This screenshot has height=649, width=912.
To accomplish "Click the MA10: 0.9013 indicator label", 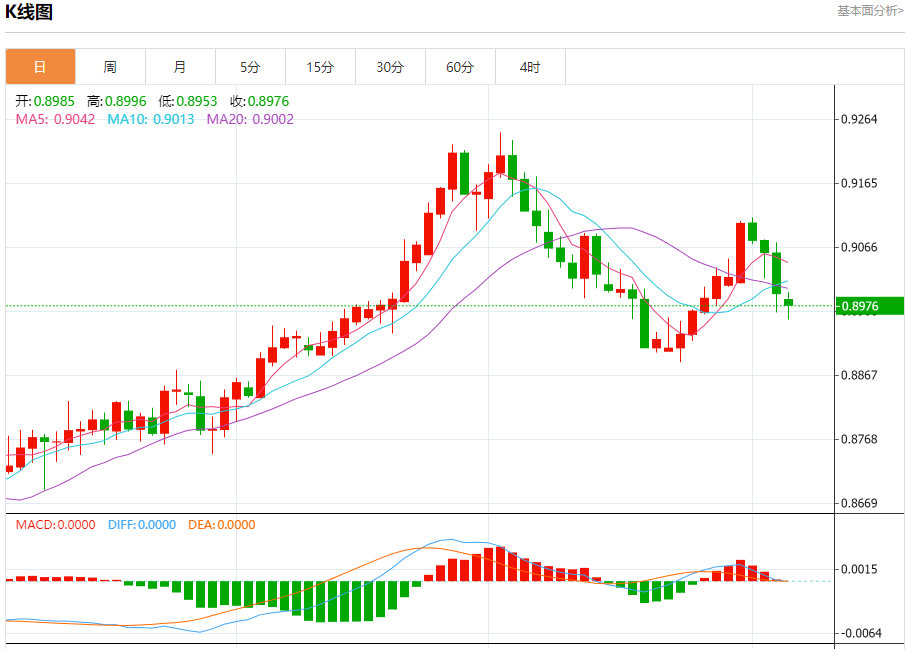I will pos(151,119).
